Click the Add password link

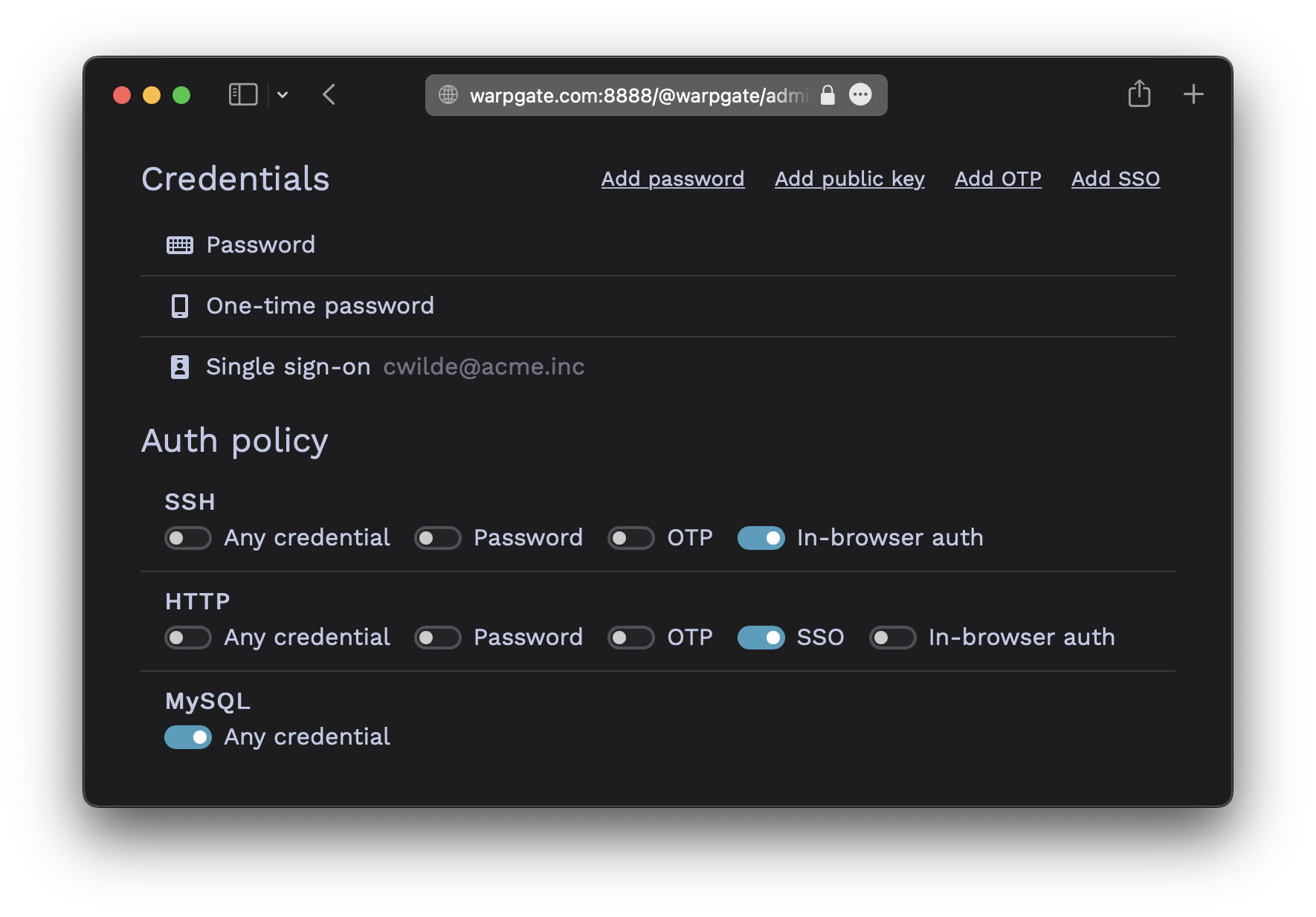(x=673, y=179)
